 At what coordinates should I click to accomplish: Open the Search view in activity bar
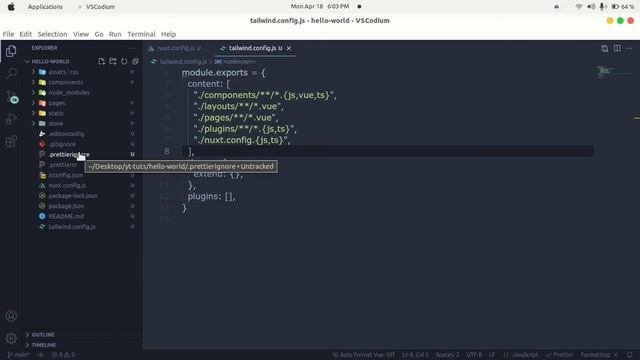click(x=11, y=73)
